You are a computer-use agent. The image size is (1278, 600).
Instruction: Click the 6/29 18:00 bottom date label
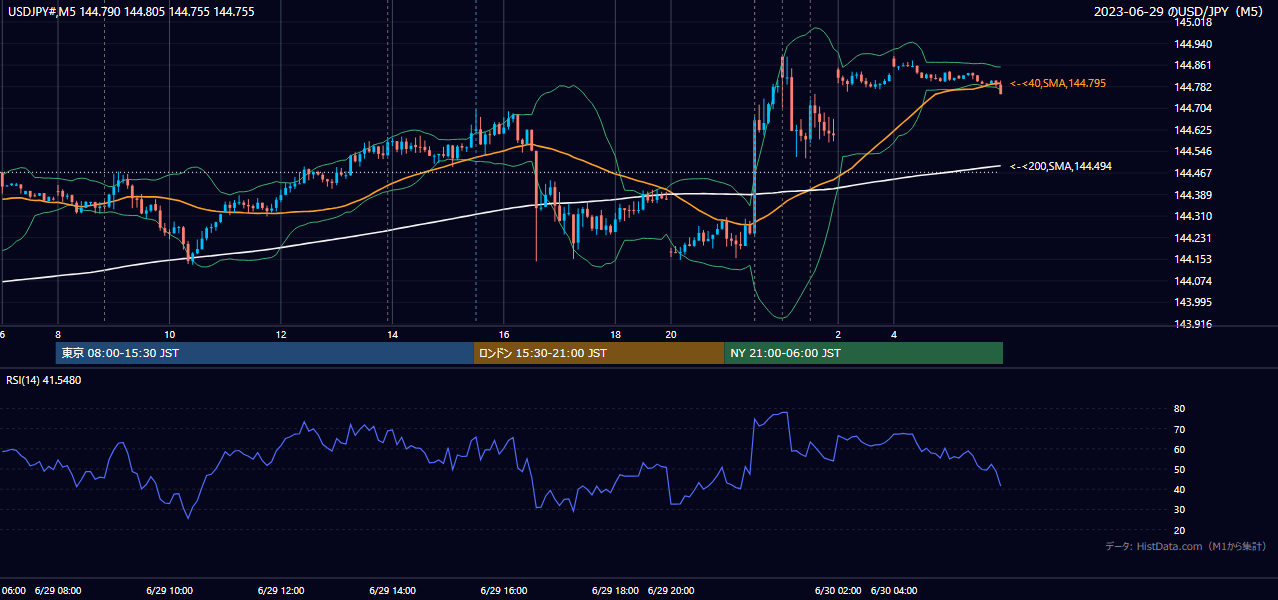point(615,590)
